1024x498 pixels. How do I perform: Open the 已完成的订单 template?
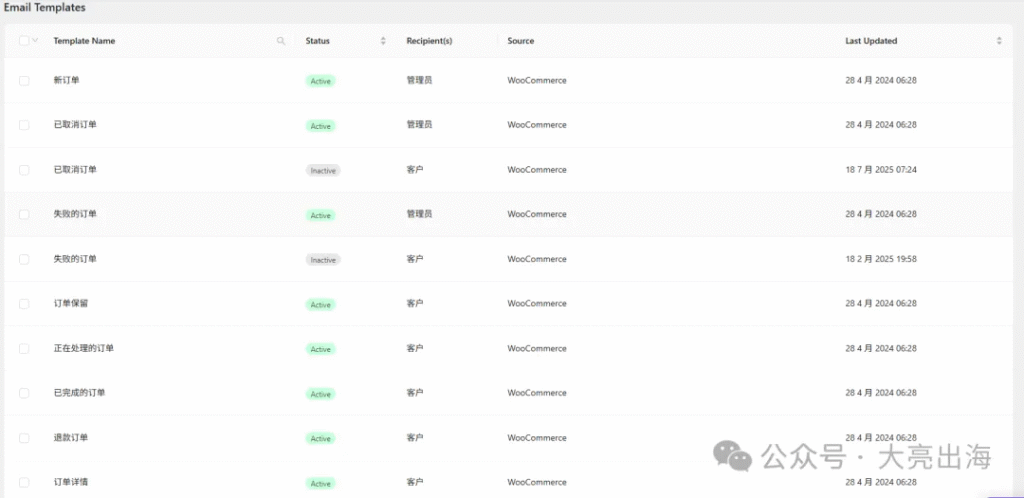point(79,393)
